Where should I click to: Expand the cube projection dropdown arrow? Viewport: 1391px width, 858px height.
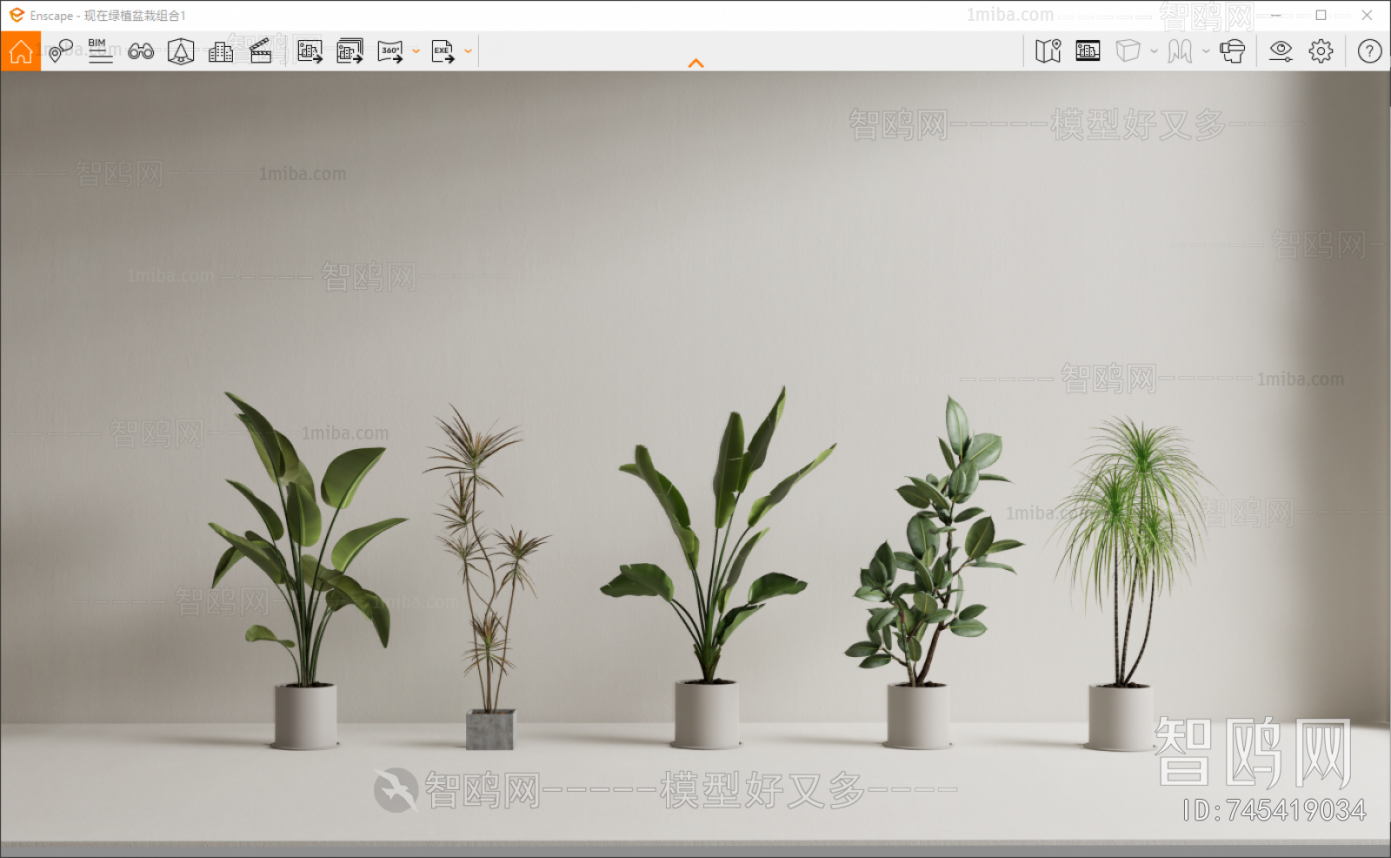1154,51
